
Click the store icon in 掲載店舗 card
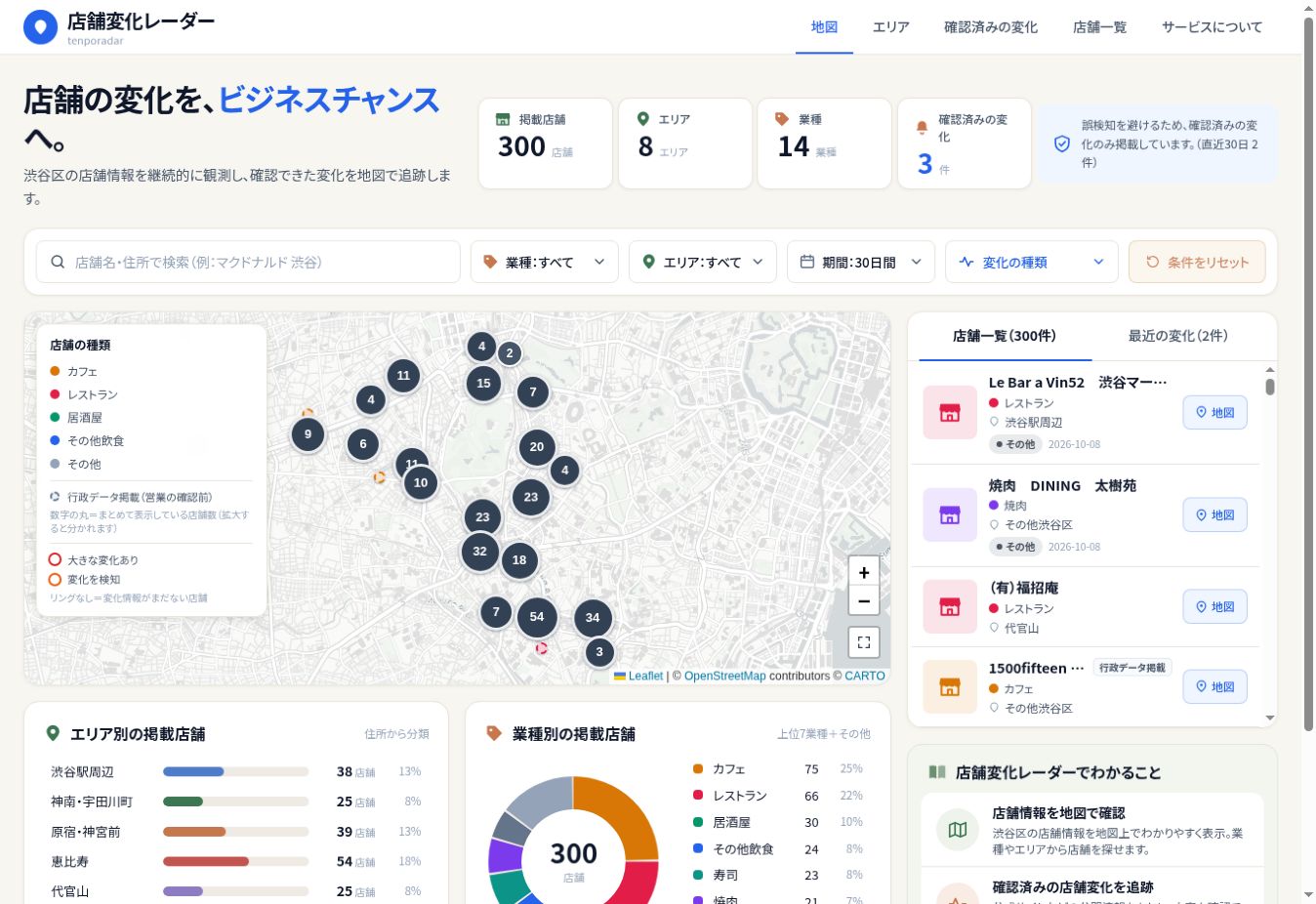[x=503, y=119]
